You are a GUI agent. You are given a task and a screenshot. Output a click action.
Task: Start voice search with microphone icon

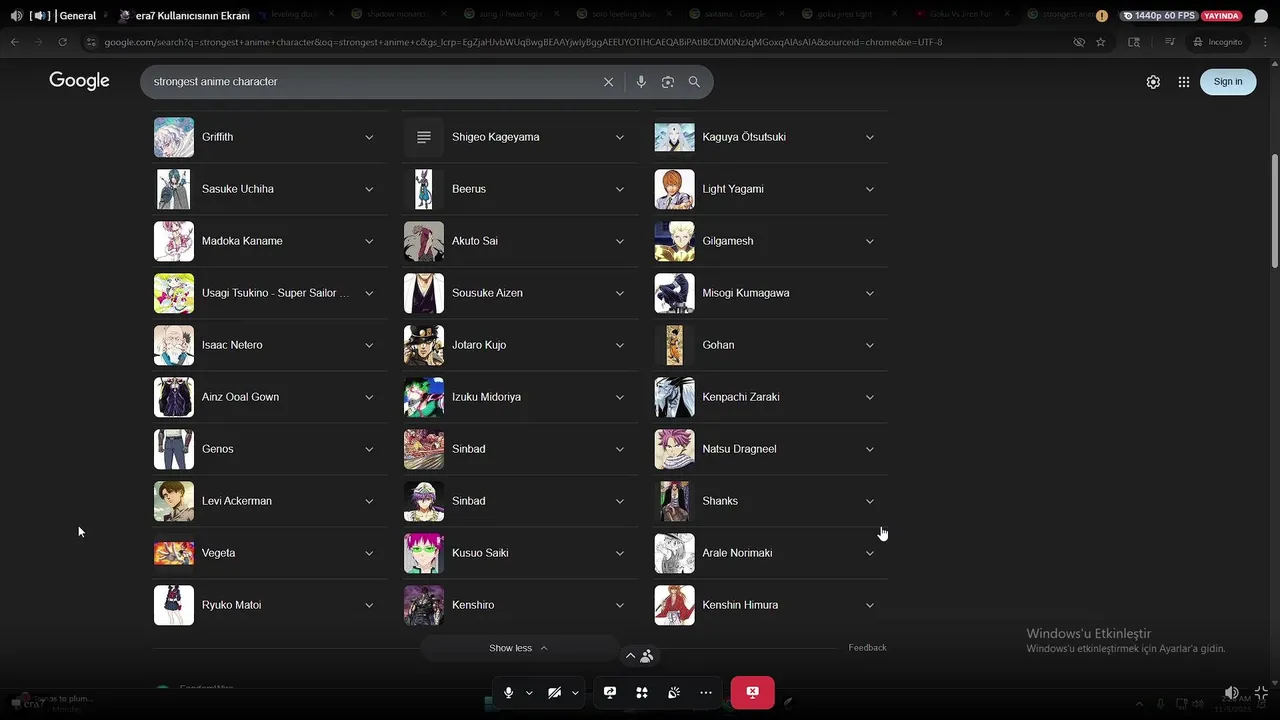641,82
